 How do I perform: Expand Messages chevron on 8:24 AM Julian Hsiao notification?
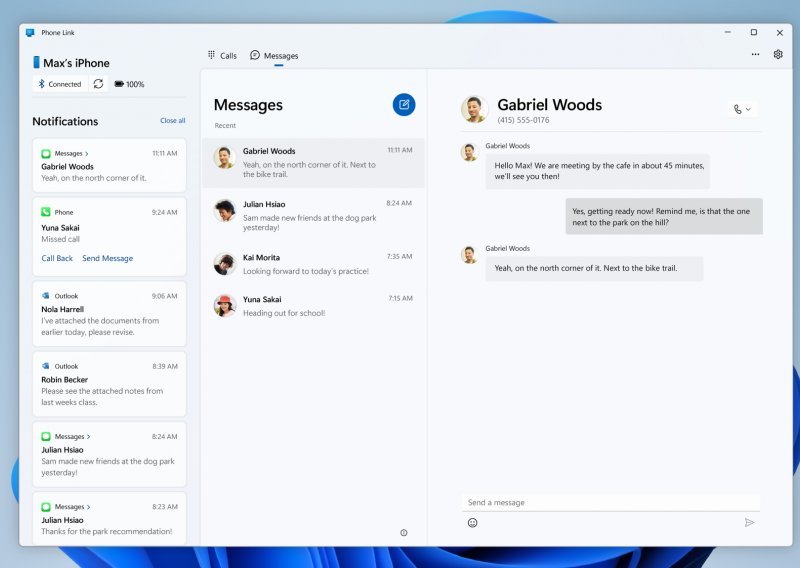pyautogui.click(x=88, y=437)
